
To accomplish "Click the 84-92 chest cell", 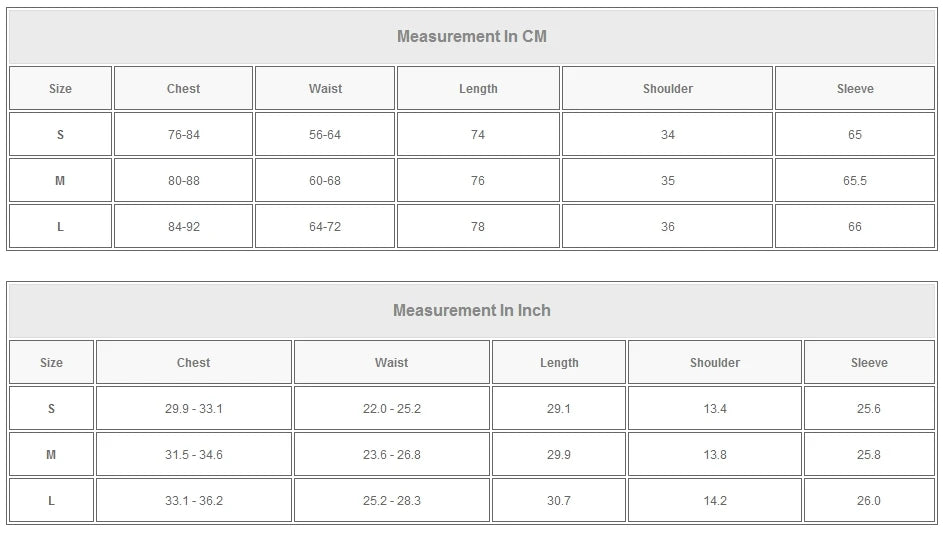I will pyautogui.click(x=183, y=227).
